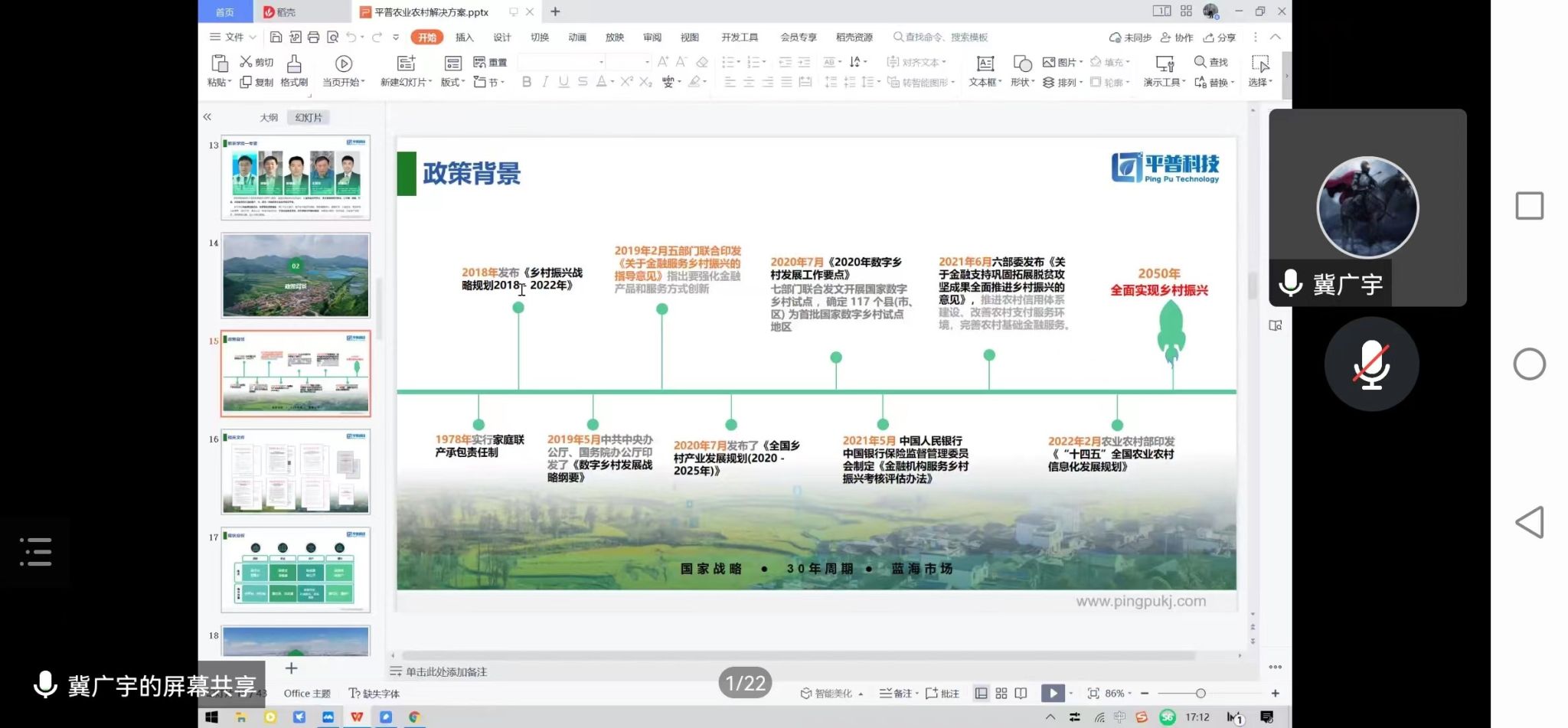Open the Insert (插入) ribbon tab
The image size is (1568, 728).
pyautogui.click(x=465, y=38)
